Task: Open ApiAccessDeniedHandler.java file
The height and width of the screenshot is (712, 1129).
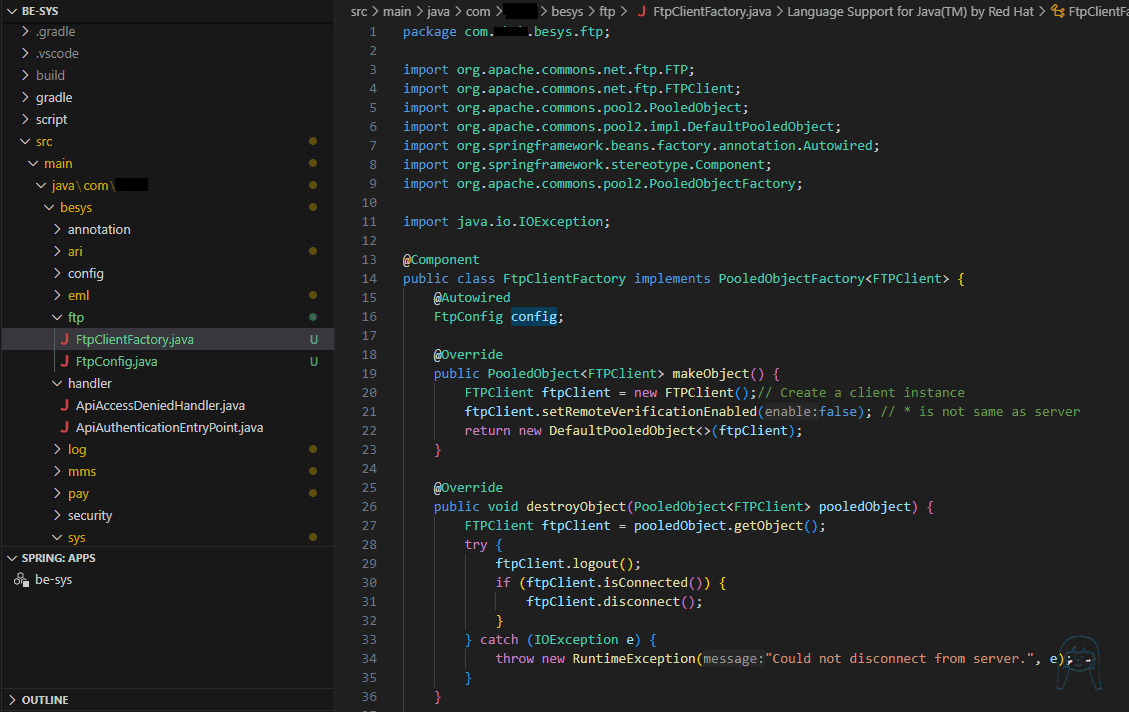Action: tap(160, 405)
